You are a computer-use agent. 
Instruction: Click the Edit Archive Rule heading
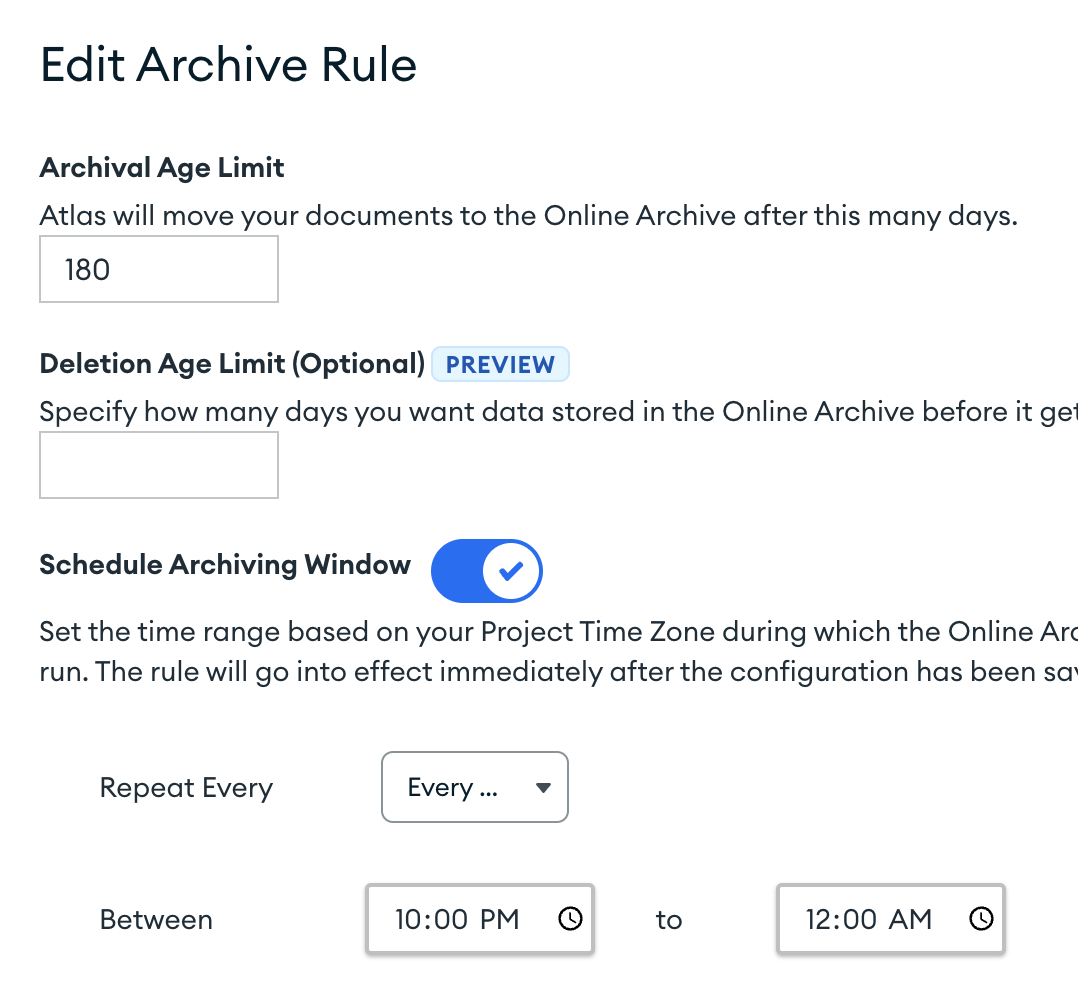pyautogui.click(x=228, y=66)
